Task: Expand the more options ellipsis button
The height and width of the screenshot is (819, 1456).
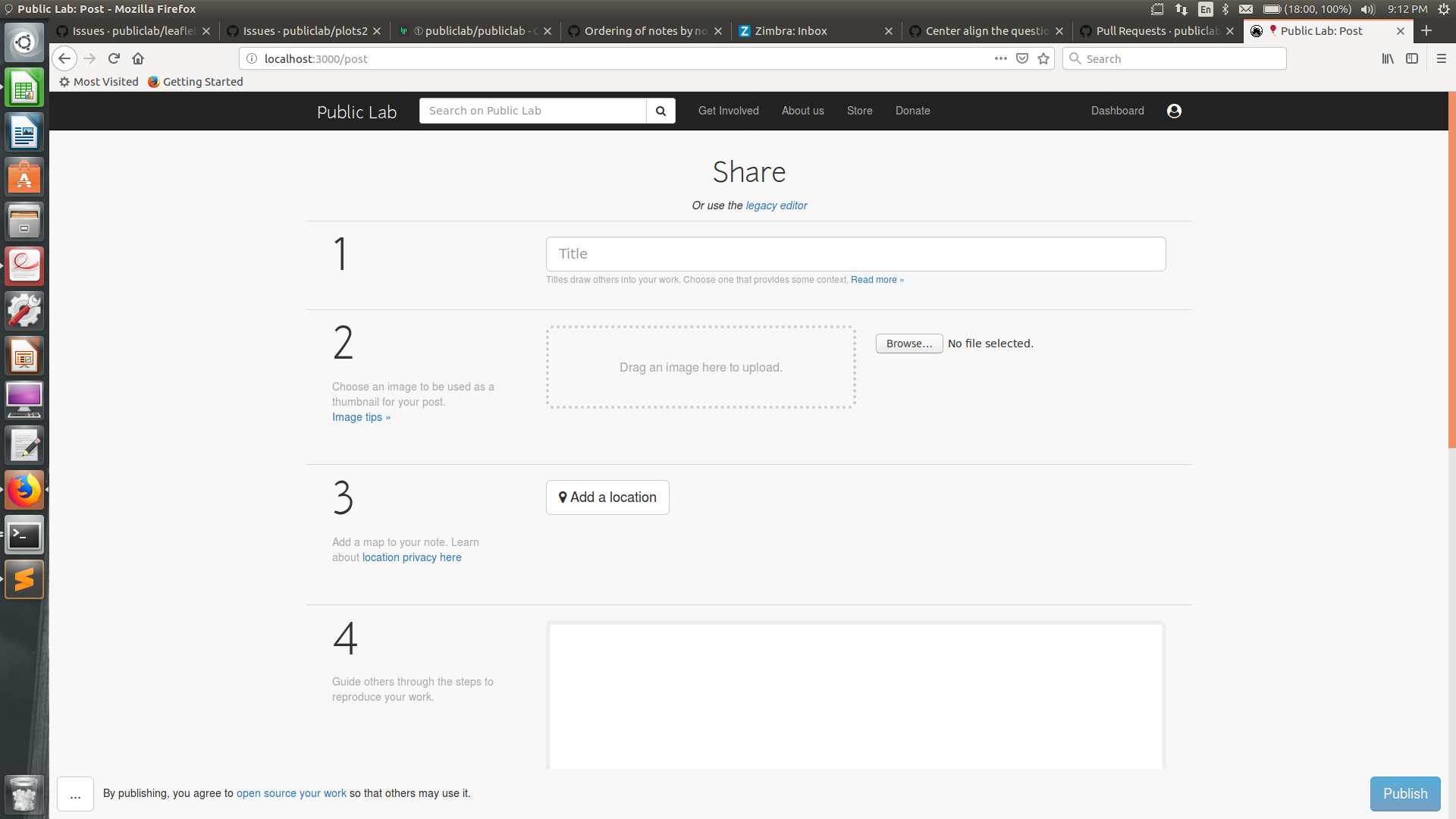Action: [x=75, y=794]
